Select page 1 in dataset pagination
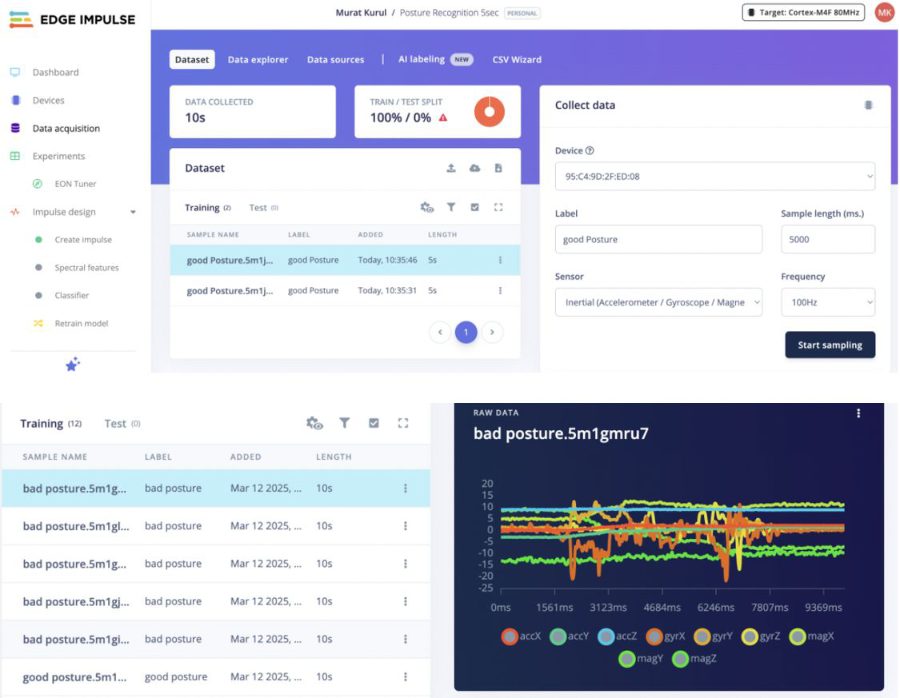This screenshot has width=900, height=698. click(466, 332)
